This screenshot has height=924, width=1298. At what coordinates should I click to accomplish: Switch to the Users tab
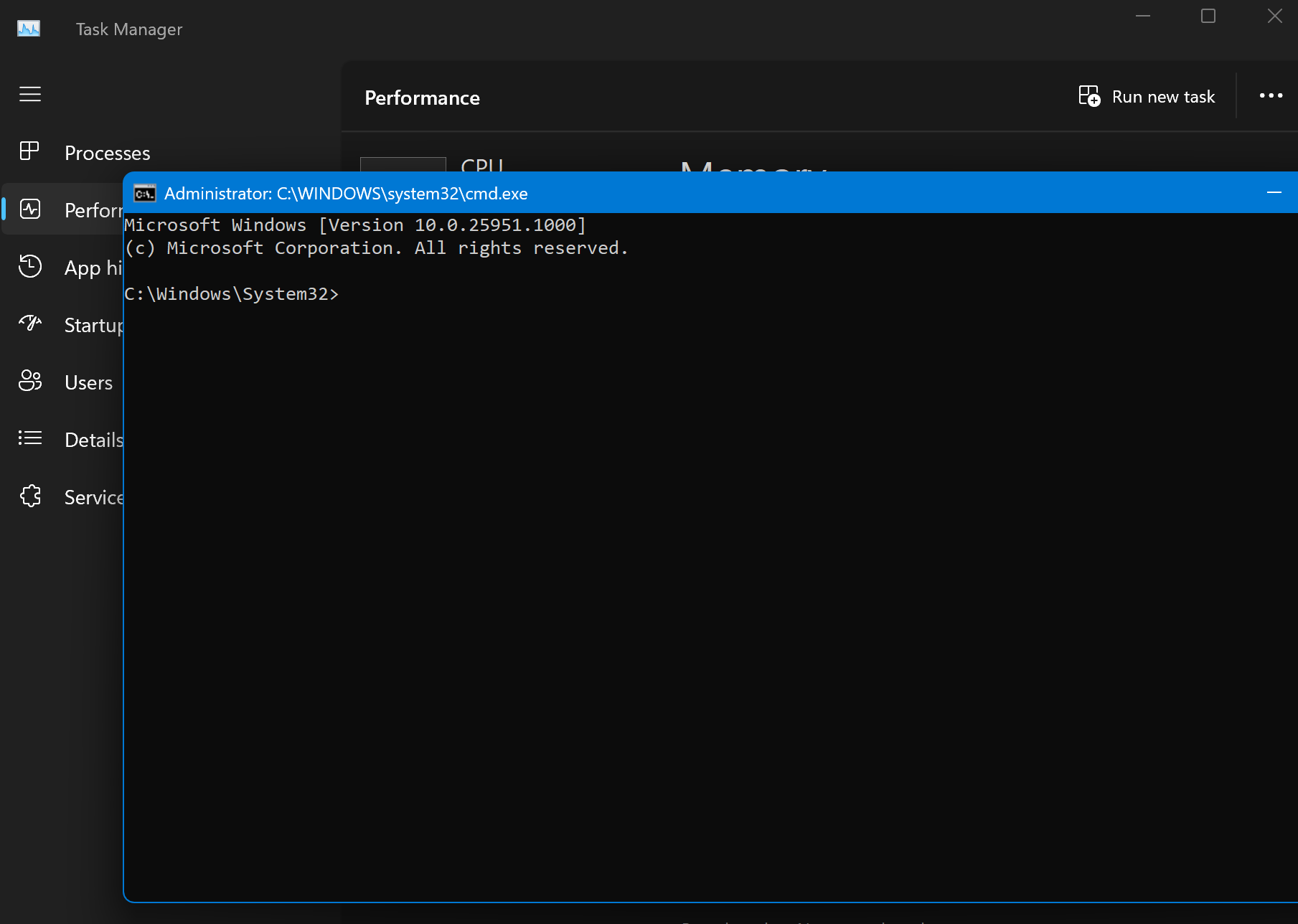point(88,382)
